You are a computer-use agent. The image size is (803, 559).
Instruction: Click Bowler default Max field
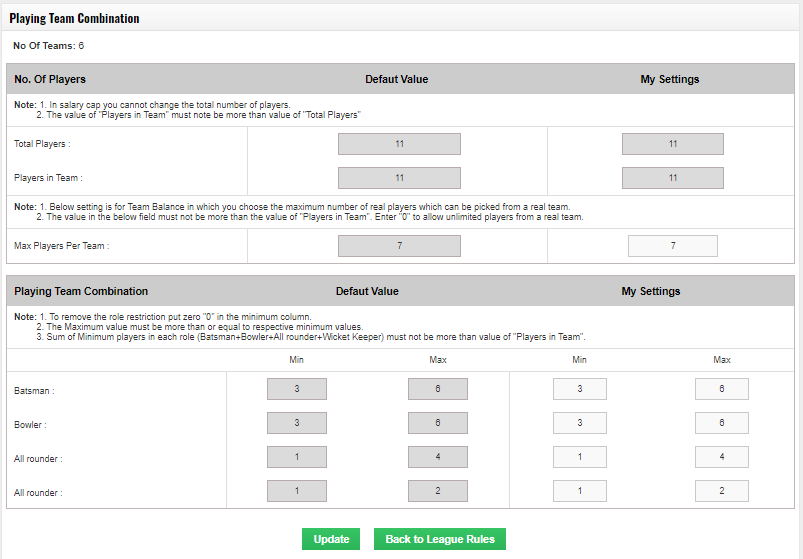pyautogui.click(x=438, y=423)
